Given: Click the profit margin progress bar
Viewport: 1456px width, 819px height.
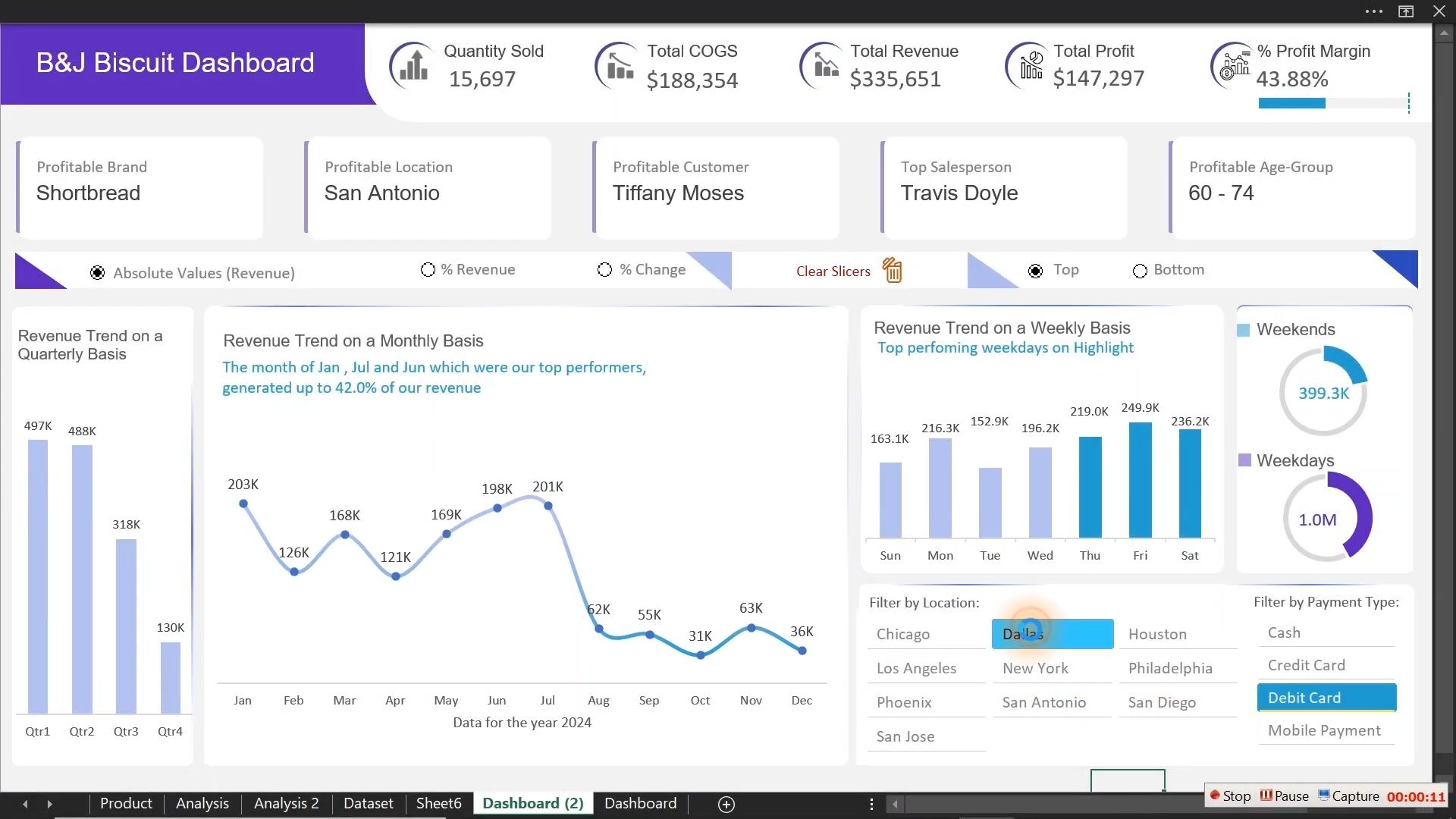Looking at the screenshot, I should (x=1333, y=103).
